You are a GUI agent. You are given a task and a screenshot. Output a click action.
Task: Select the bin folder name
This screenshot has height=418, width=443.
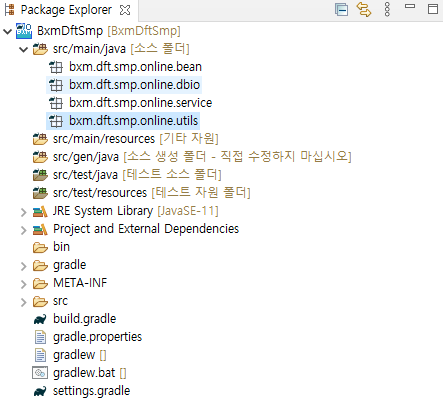pos(61,247)
